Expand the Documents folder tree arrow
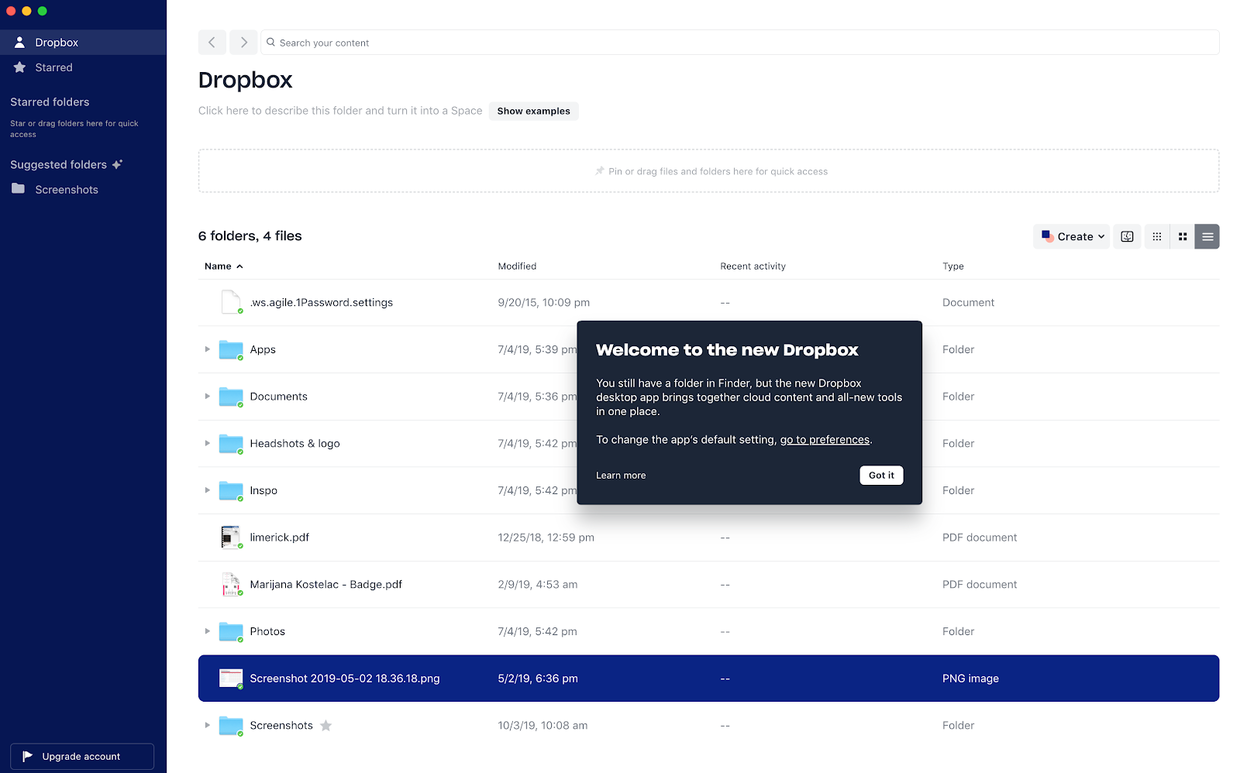Viewport: 1240px width, 773px height. tap(207, 397)
